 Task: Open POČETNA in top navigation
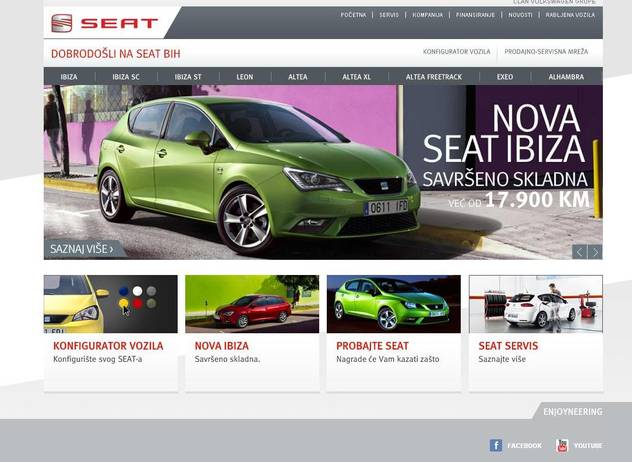353,15
